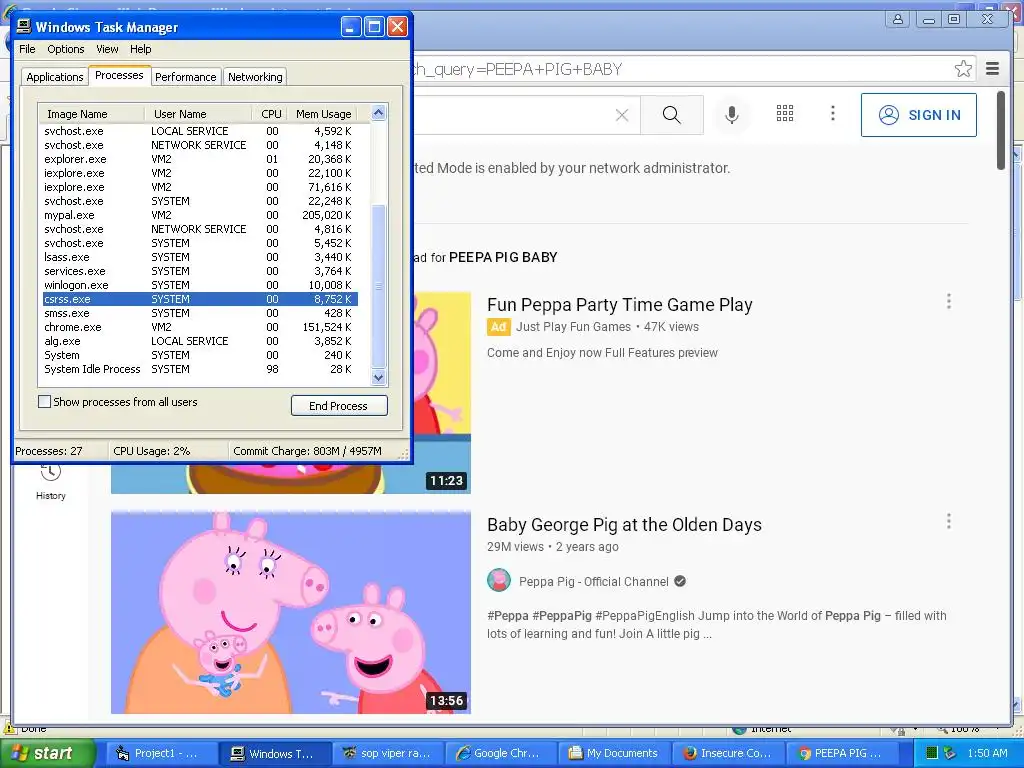
Task: Select the lsass.exe process row
Action: pos(200,257)
